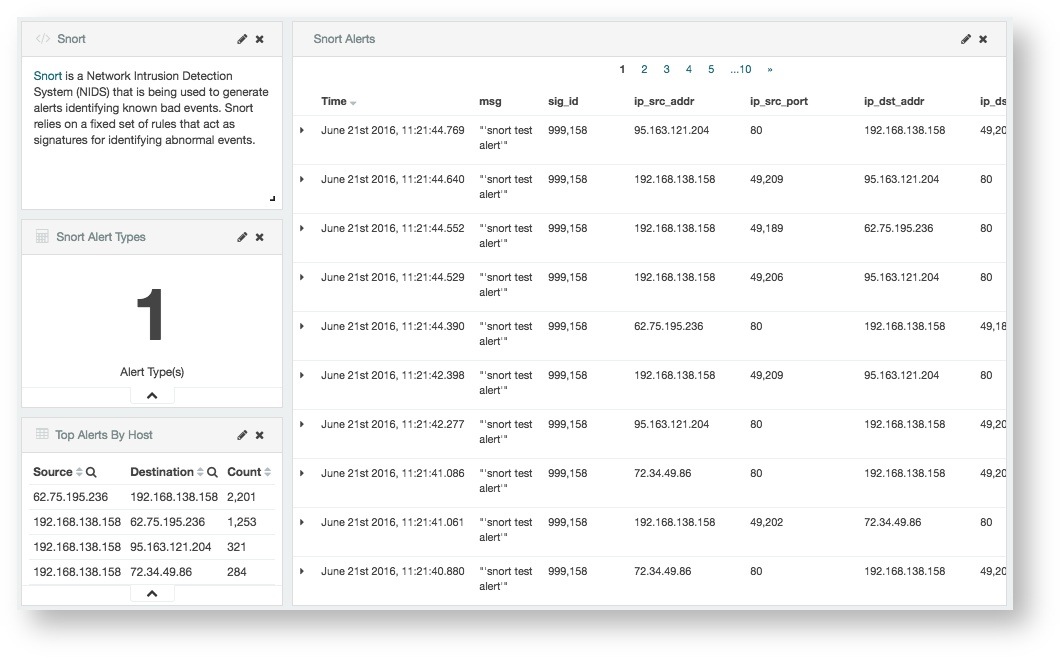1061x658 pixels.
Task: Toggle sort order on the Time column
Action: pos(352,101)
